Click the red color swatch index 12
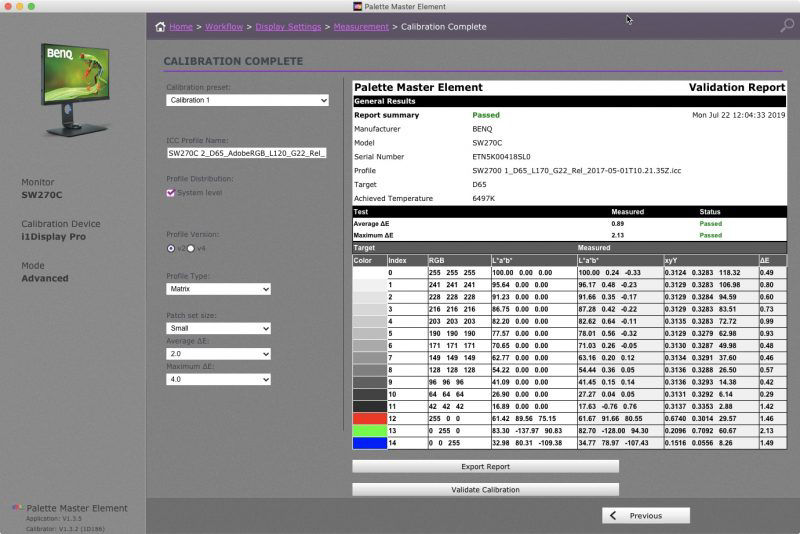Image resolution: width=800 pixels, height=534 pixels. click(x=370, y=418)
